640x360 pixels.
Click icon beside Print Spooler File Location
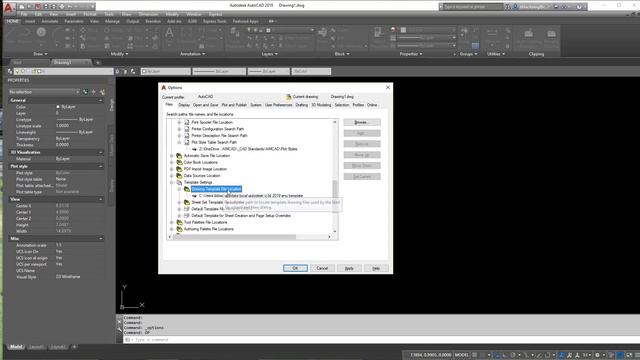[x=187, y=122]
